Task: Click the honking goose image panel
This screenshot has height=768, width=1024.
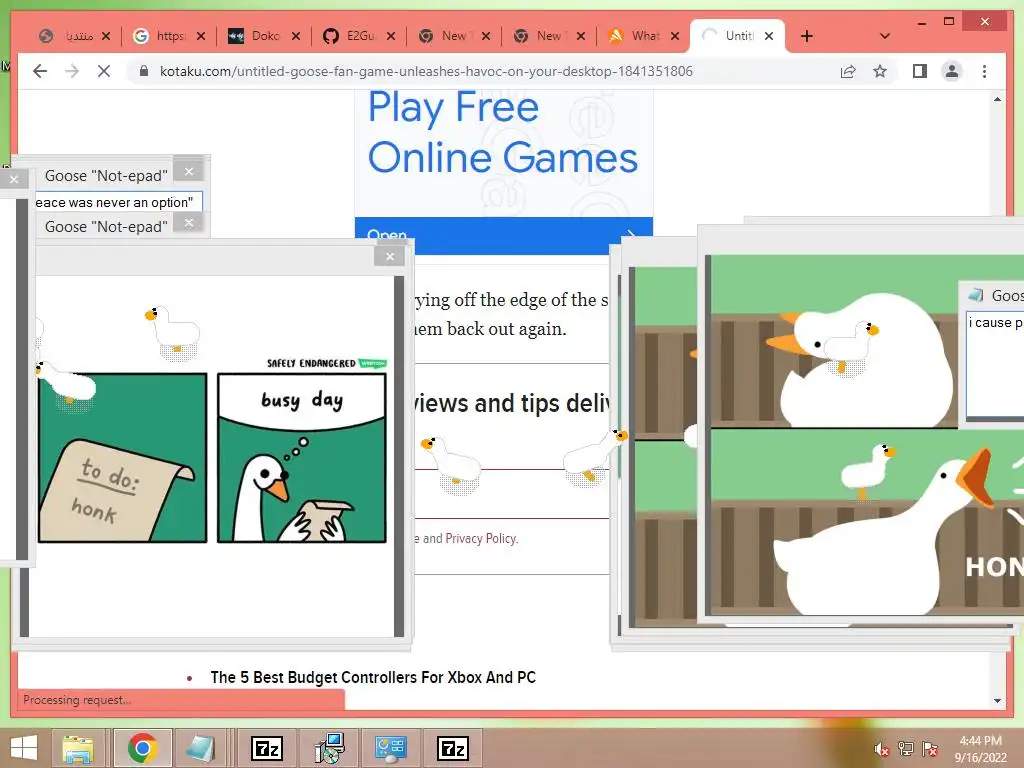Action: 867,522
